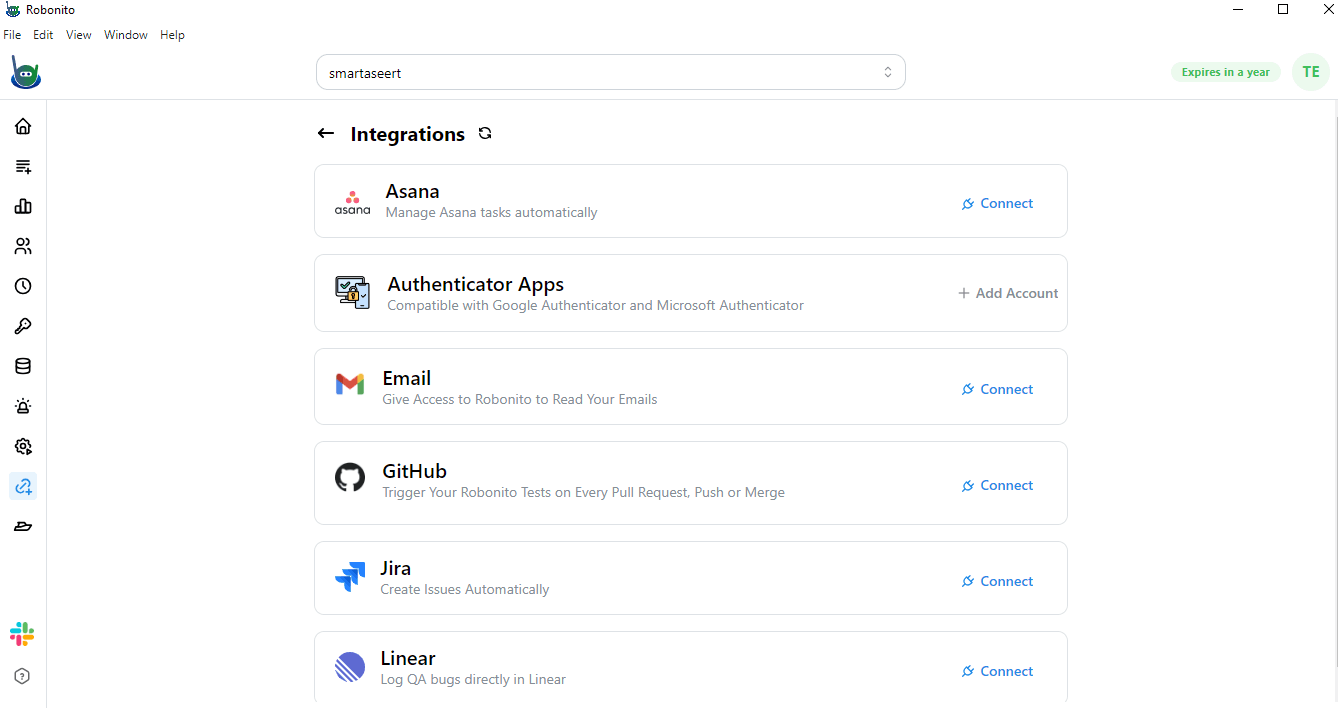
Task: Open the alarm siren sidebar icon
Action: (x=23, y=406)
